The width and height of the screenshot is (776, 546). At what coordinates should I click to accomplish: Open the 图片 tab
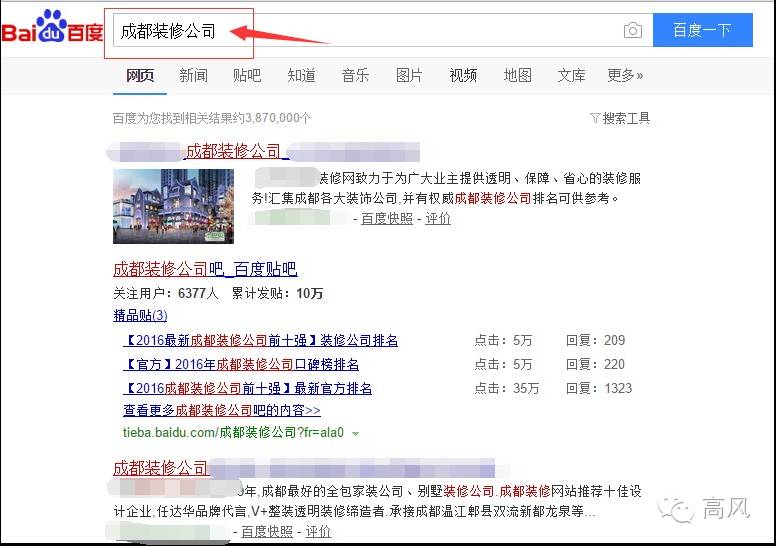409,75
